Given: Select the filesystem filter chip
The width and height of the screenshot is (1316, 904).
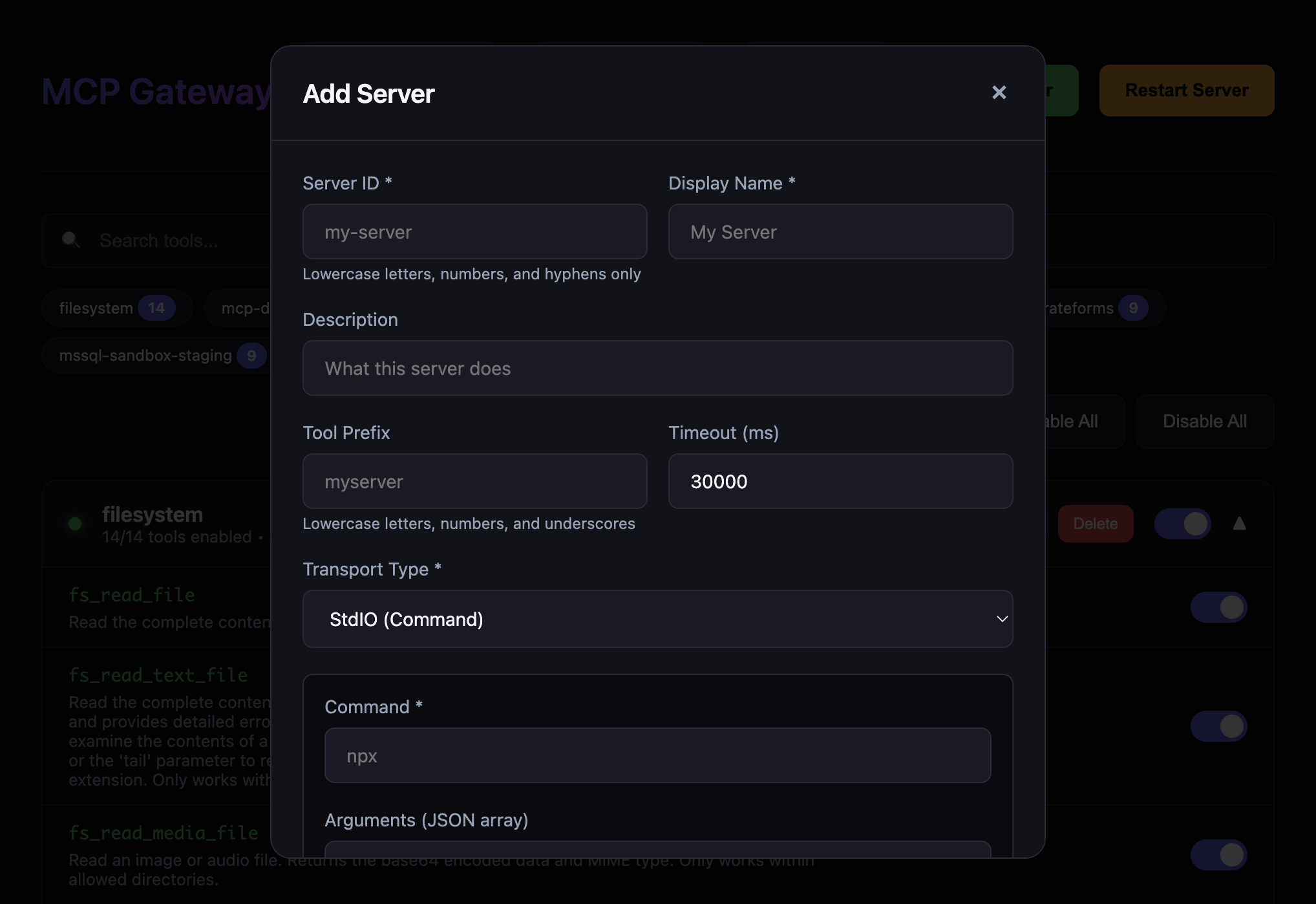Looking at the screenshot, I should click(116, 308).
